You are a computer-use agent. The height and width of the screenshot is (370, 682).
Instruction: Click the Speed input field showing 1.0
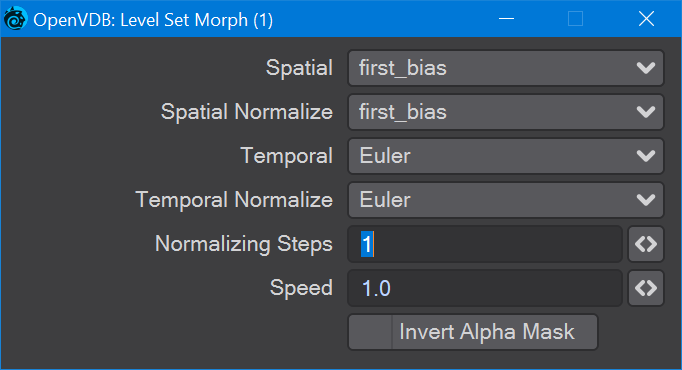point(485,288)
